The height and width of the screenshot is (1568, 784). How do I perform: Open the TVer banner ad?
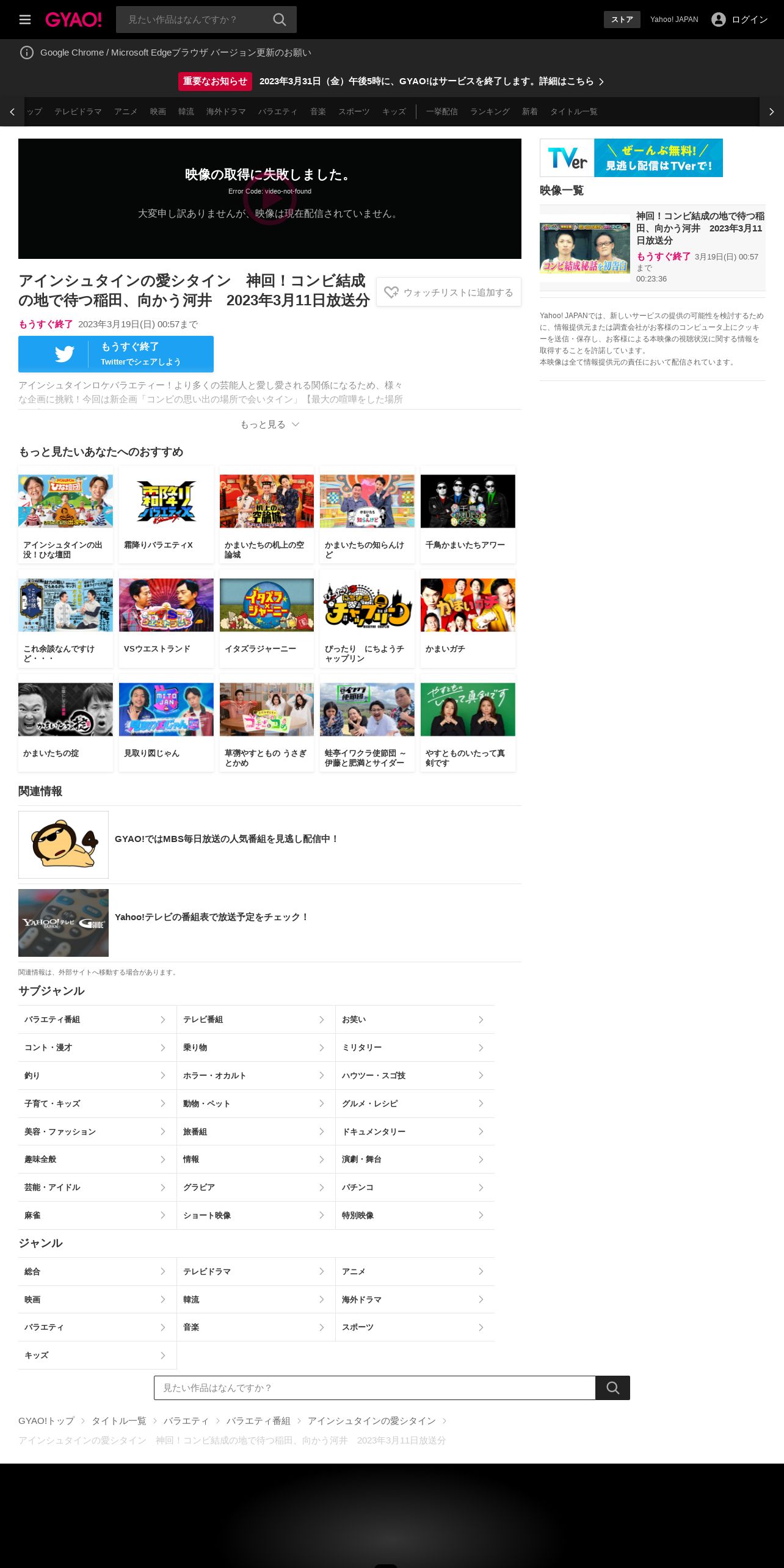coord(631,158)
